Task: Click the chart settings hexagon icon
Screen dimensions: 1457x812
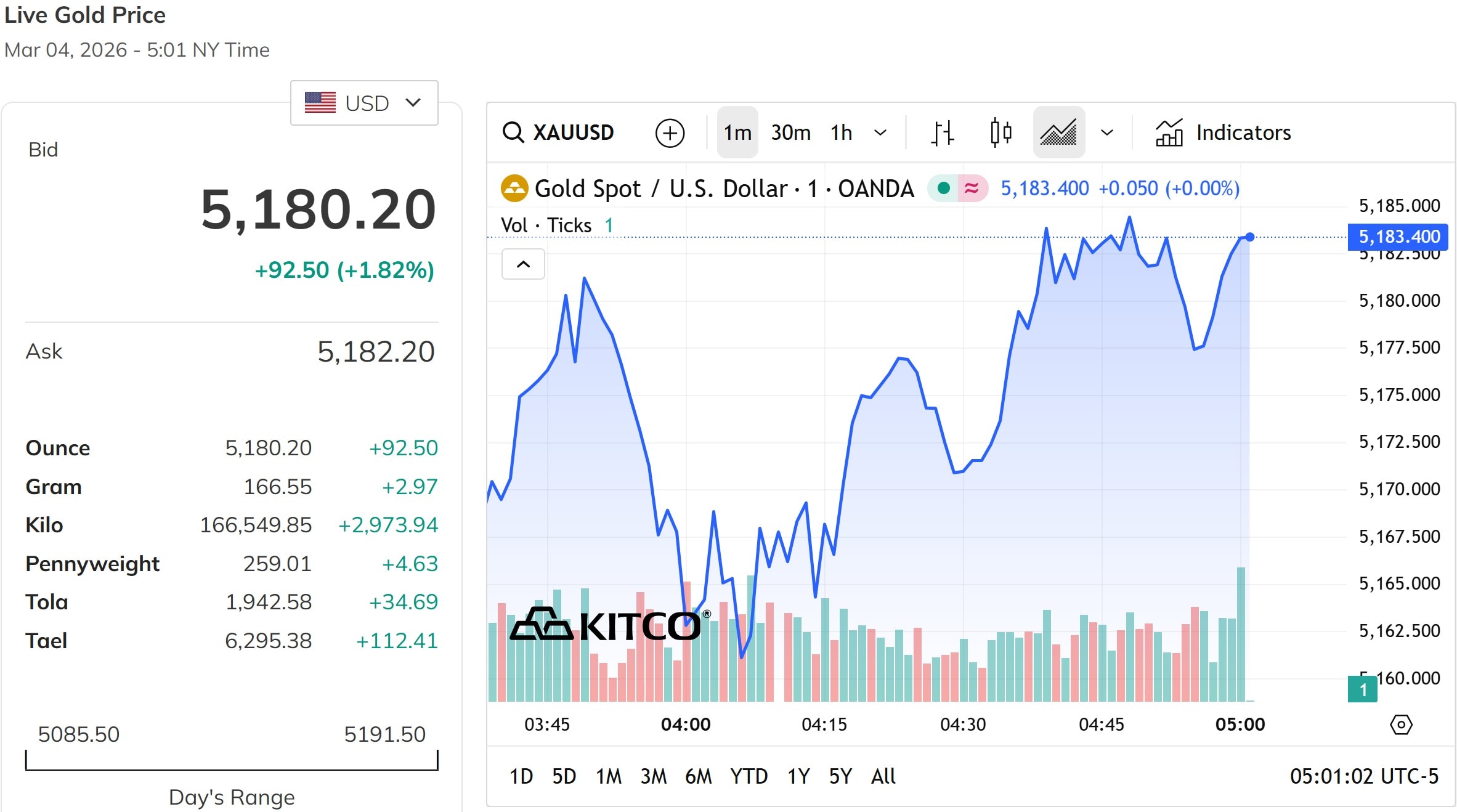Action: tap(1401, 725)
